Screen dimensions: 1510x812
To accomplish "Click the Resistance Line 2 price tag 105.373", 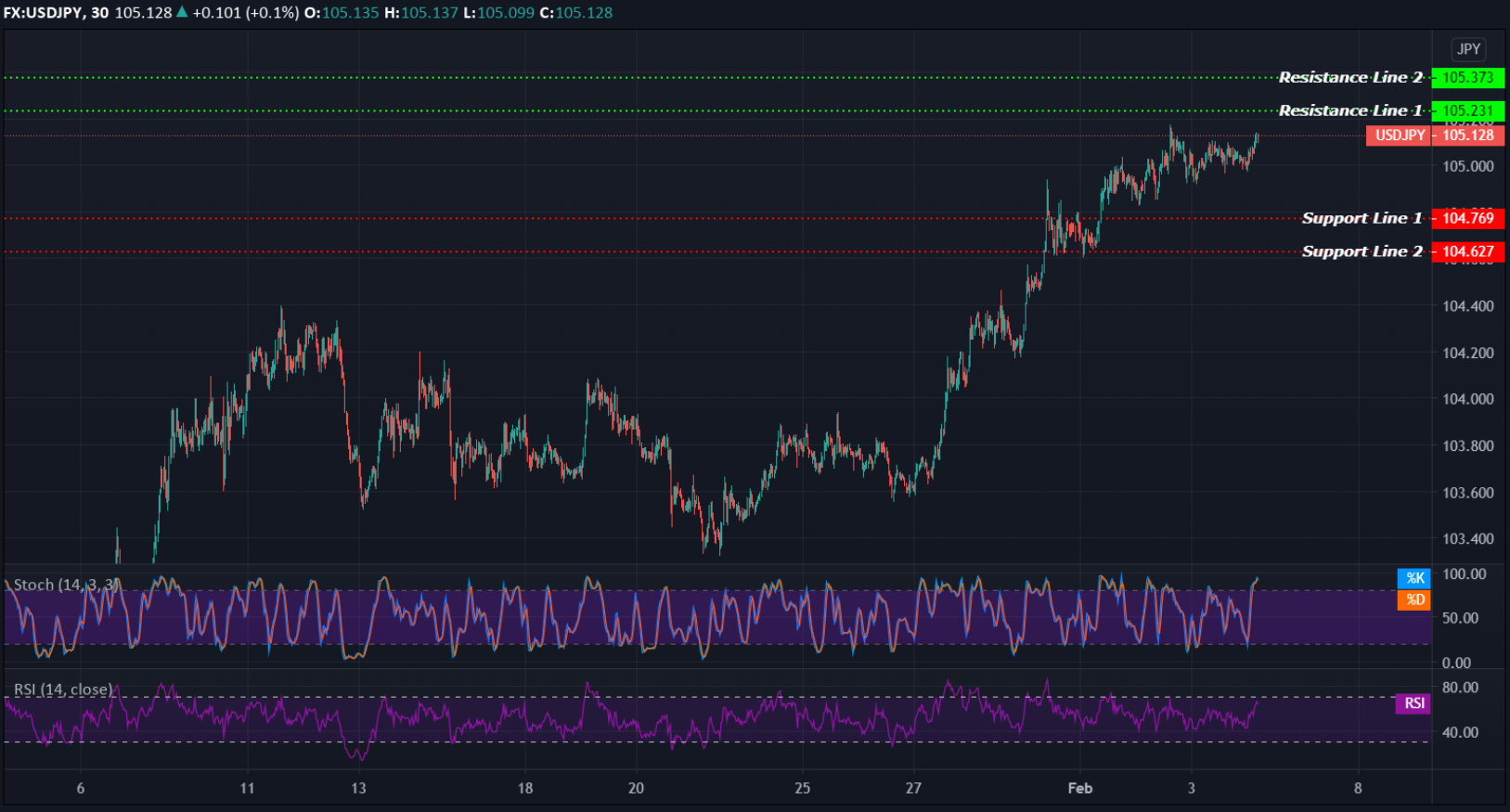I will point(1467,78).
